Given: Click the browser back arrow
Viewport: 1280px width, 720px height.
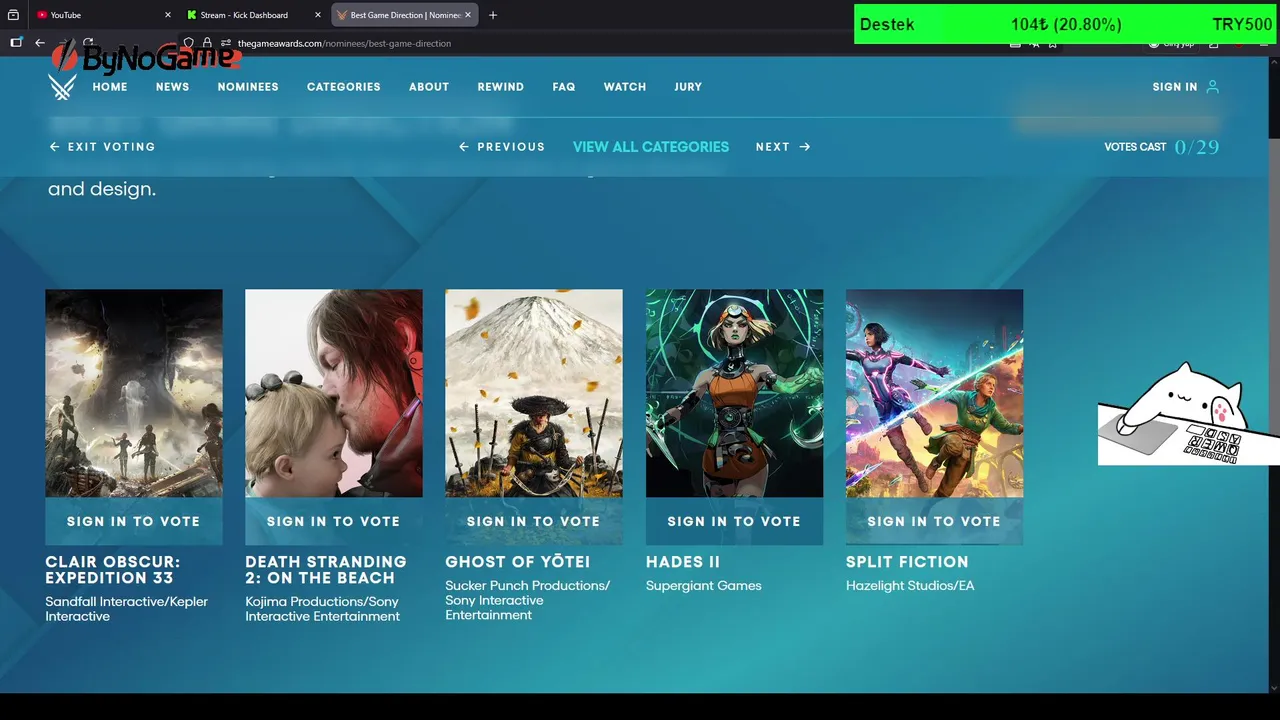Looking at the screenshot, I should [40, 43].
